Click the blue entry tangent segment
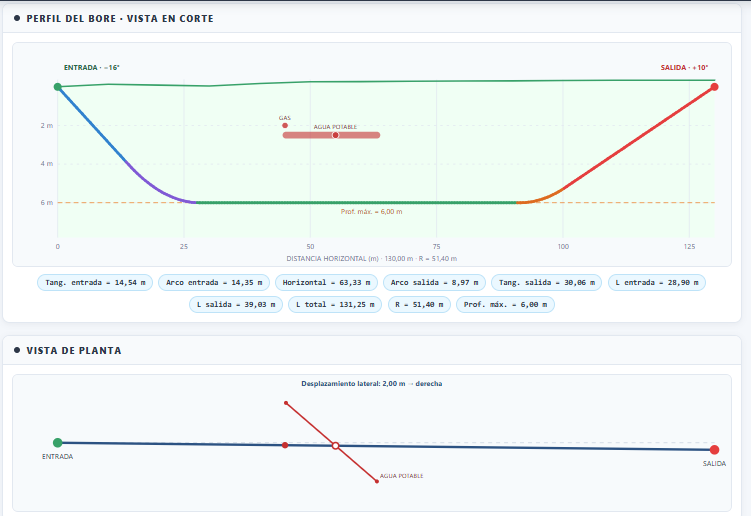This screenshot has width=751, height=516. pyautogui.click(x=93, y=126)
